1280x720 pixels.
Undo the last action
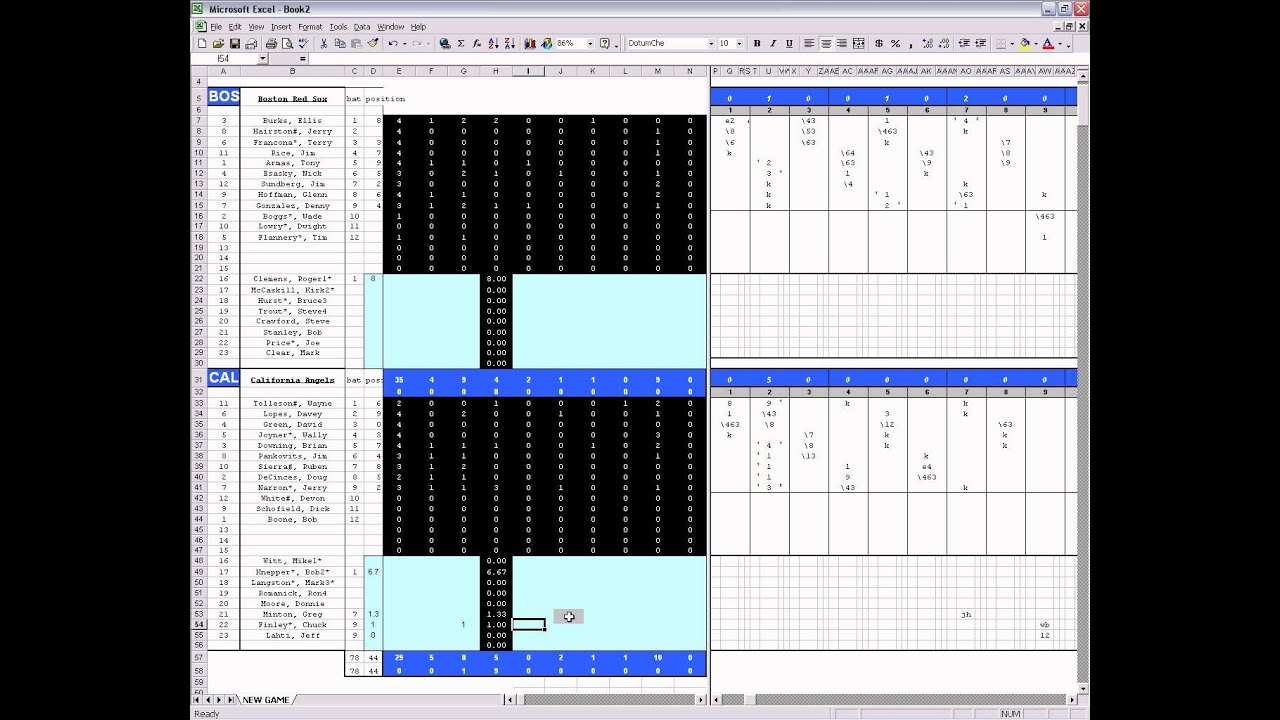(x=393, y=44)
